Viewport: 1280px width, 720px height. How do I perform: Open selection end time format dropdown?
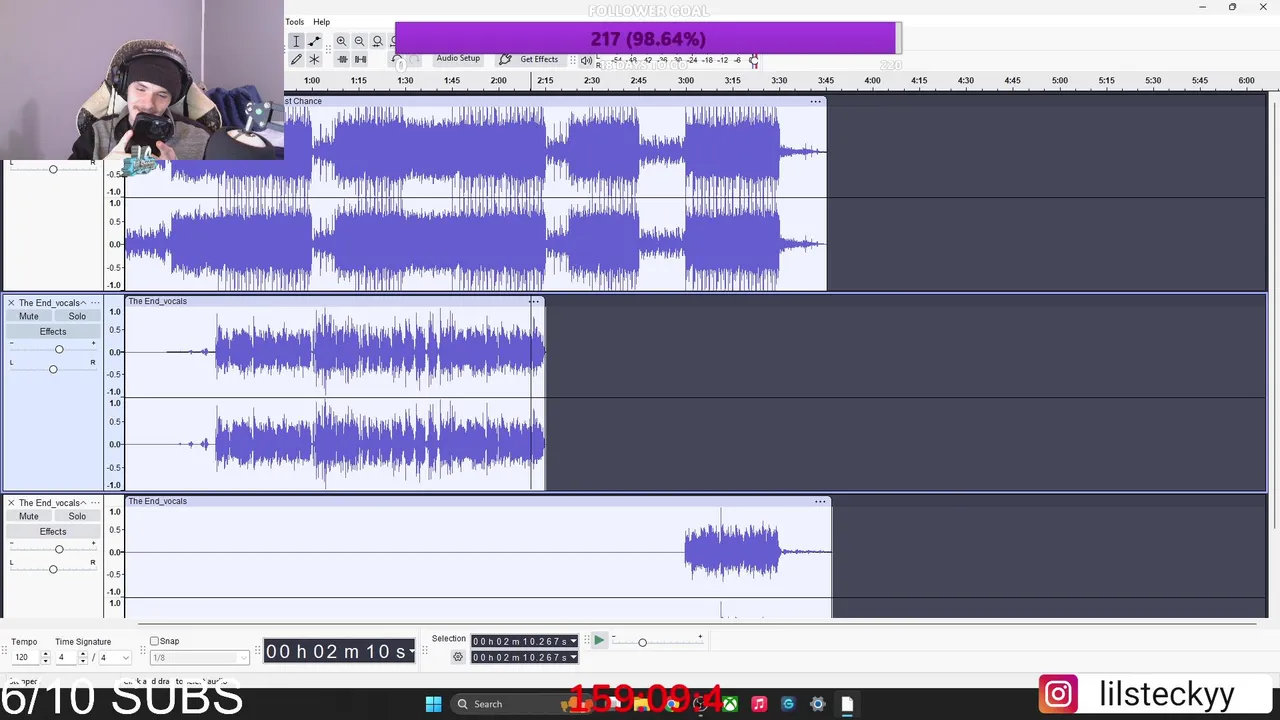(x=573, y=657)
